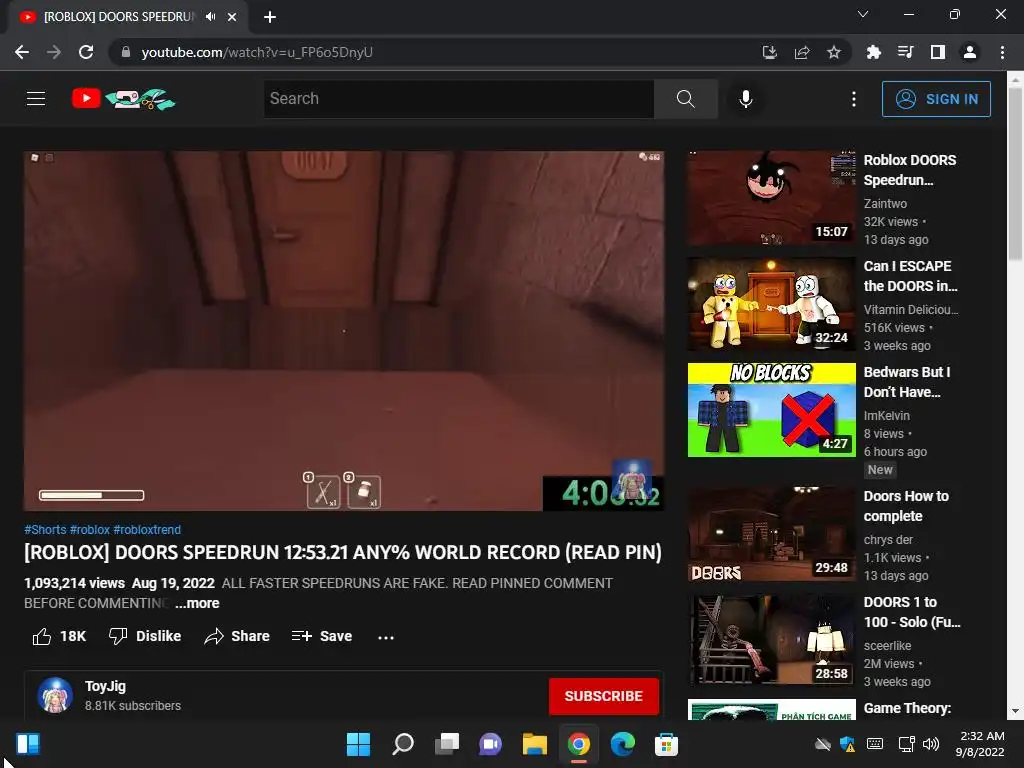
Task: Open Bedwars But I Don't Have thumbnail
Action: [771, 410]
